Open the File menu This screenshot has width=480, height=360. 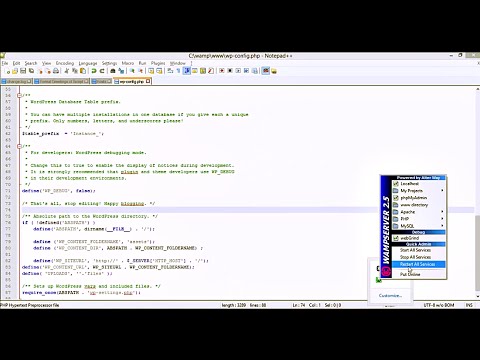[5, 63]
